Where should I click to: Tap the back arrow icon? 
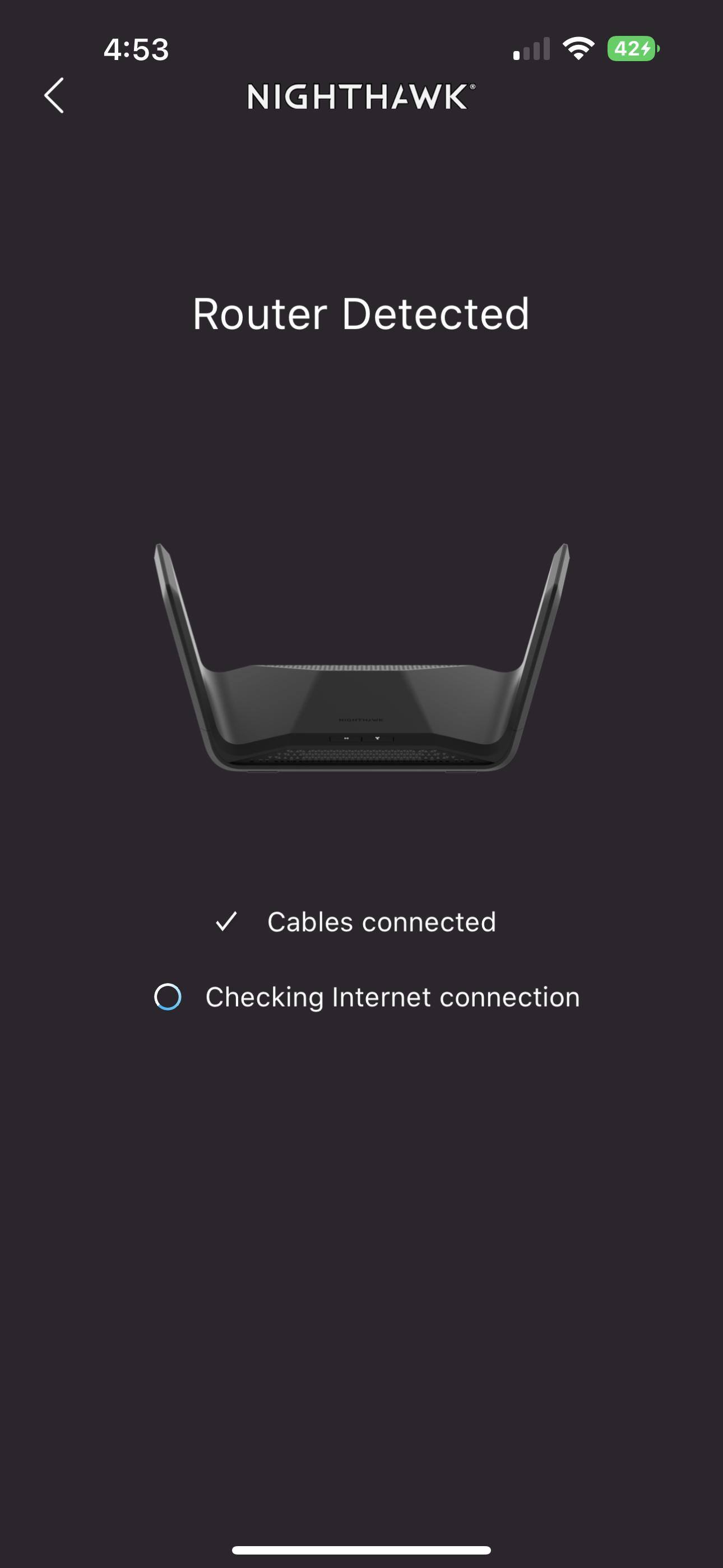[x=54, y=95]
